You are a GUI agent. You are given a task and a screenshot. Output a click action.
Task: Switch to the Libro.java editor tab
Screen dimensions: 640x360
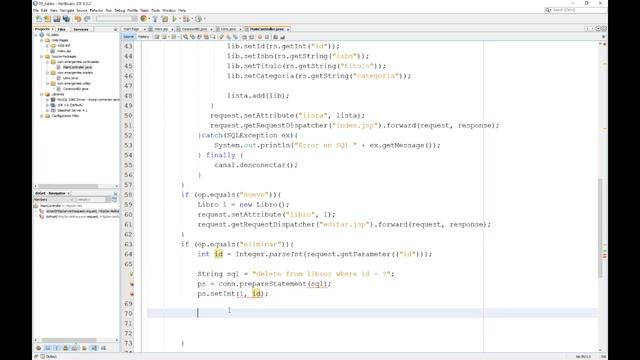click(228, 29)
